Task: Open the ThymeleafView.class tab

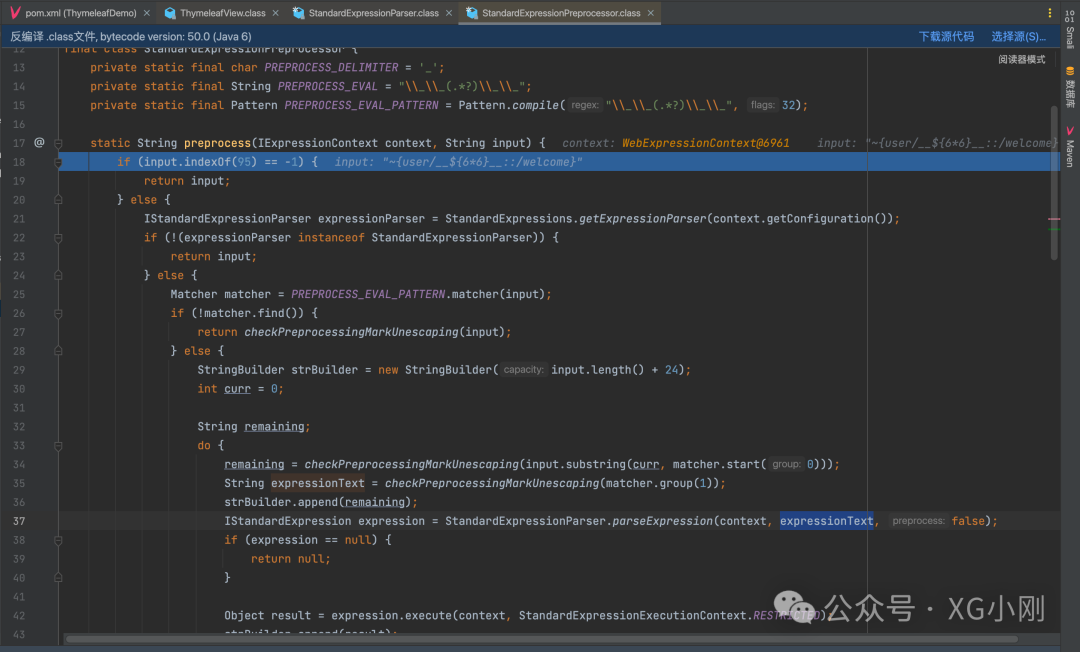Action: coord(222,13)
